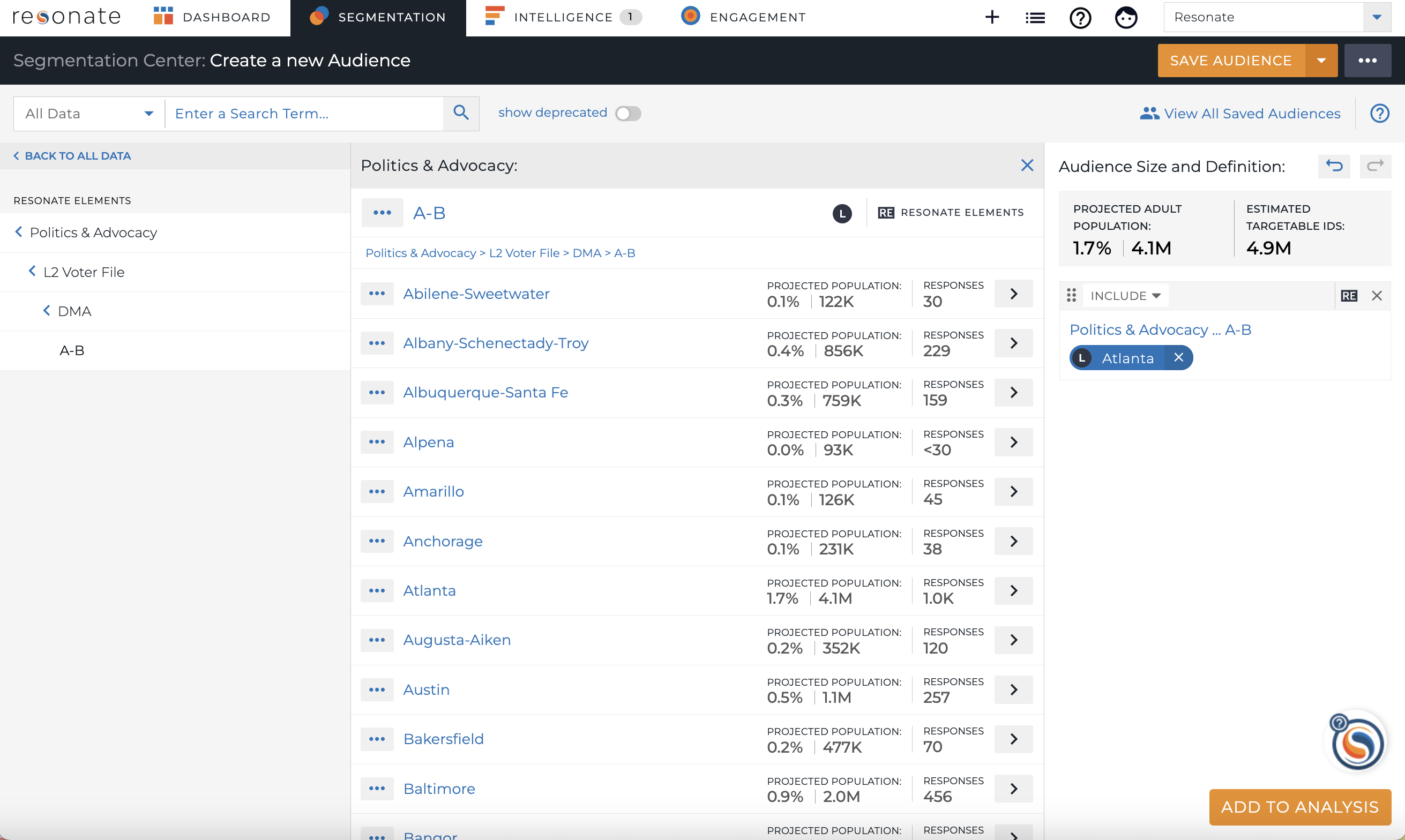The image size is (1405, 840).
Task: Open options menu for Abilene-Sweetwater
Action: 377,294
